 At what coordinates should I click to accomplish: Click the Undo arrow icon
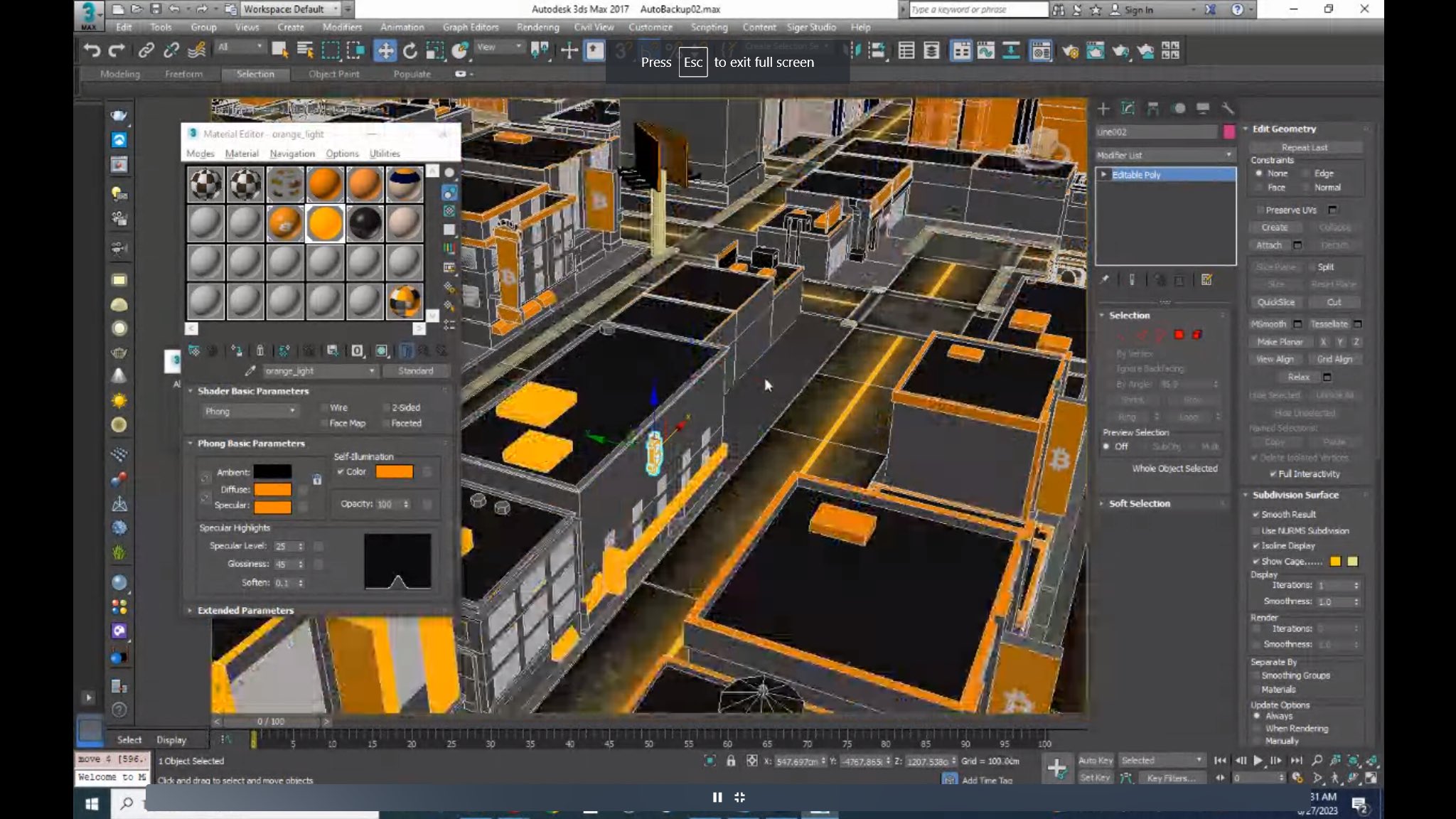(92, 50)
